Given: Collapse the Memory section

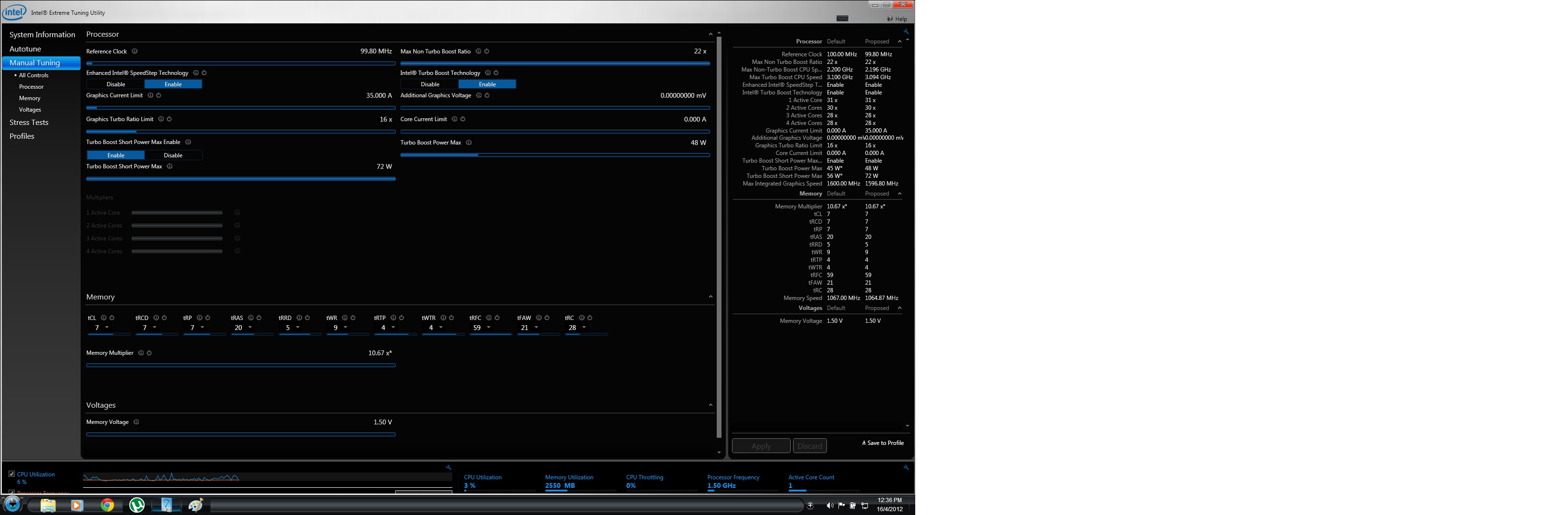Looking at the screenshot, I should (711, 298).
